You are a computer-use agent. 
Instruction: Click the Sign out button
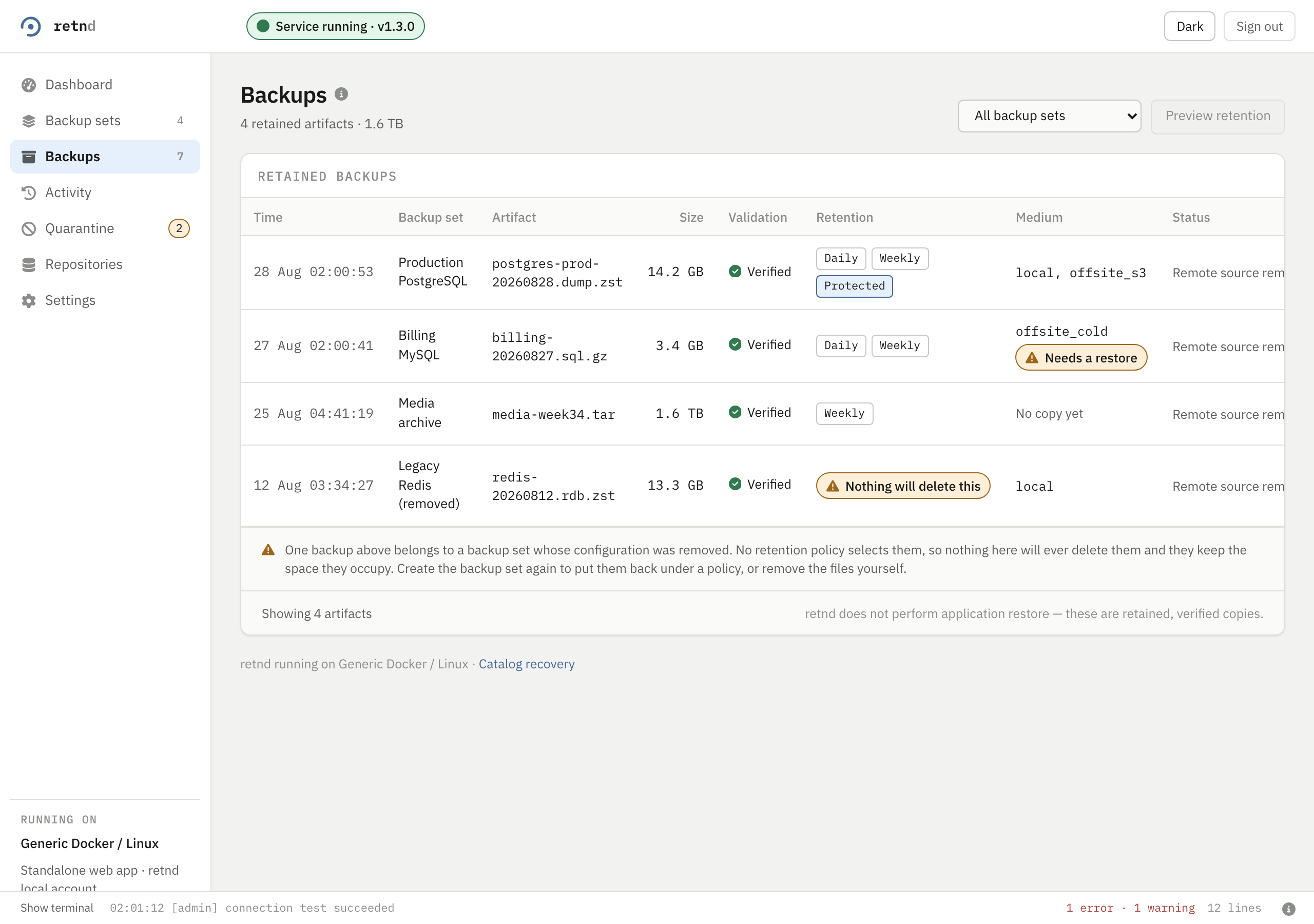tap(1259, 26)
